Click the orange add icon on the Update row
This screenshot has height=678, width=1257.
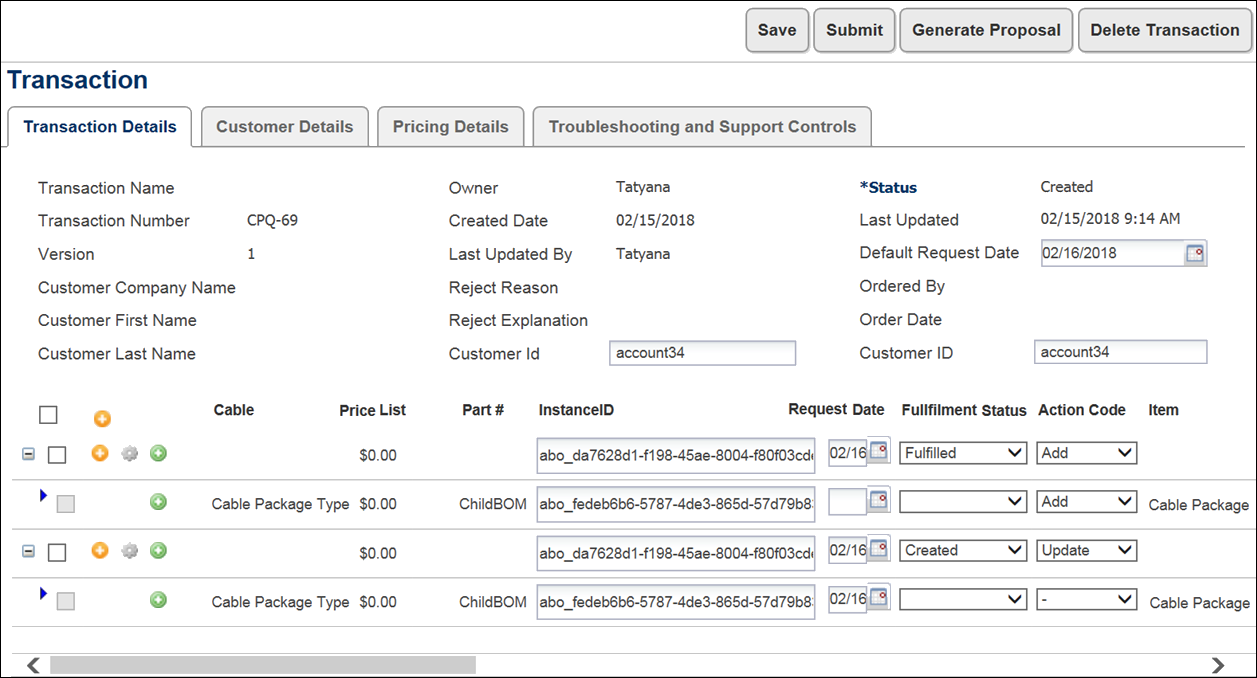100,550
